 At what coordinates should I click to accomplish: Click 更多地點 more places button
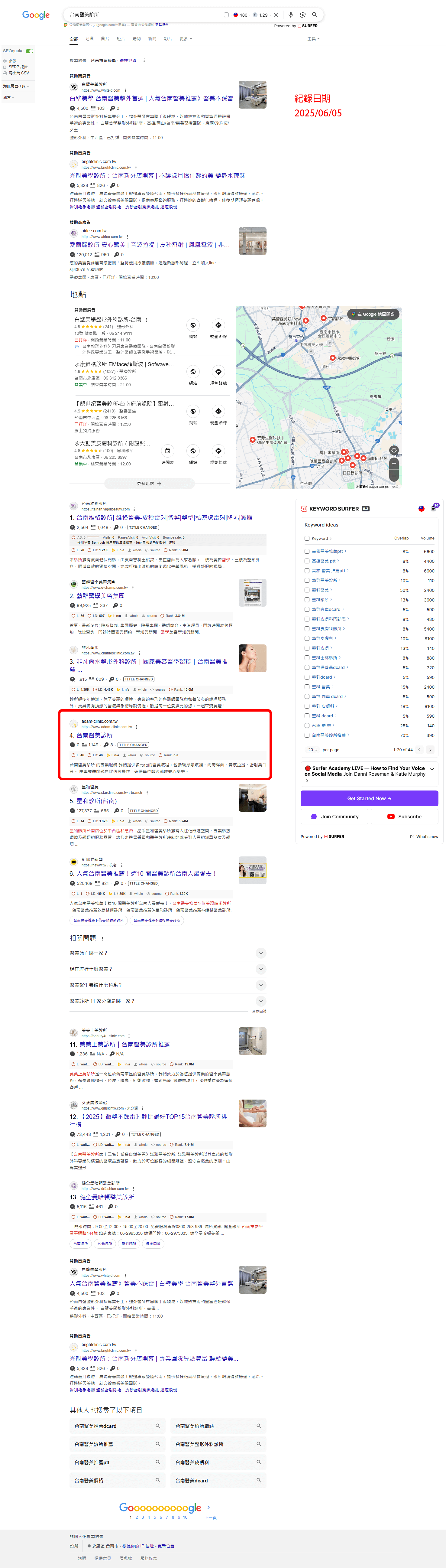click(x=150, y=483)
